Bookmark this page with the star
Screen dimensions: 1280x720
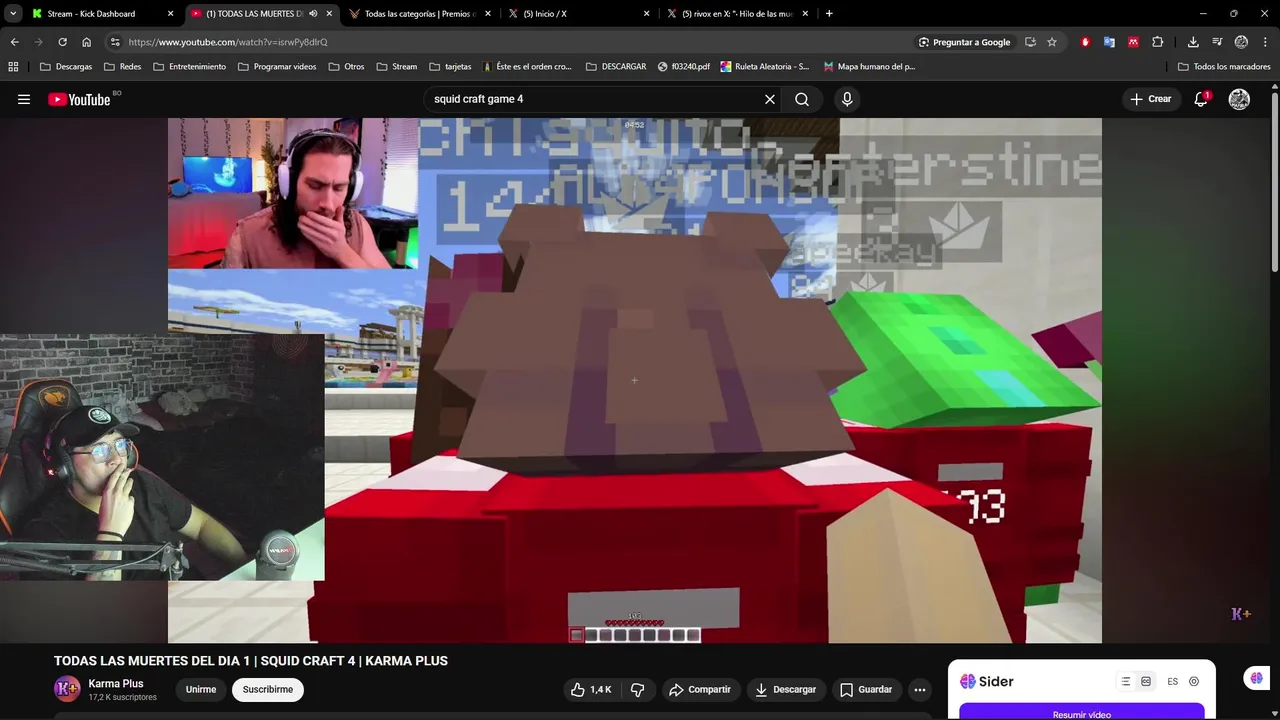(x=1052, y=42)
